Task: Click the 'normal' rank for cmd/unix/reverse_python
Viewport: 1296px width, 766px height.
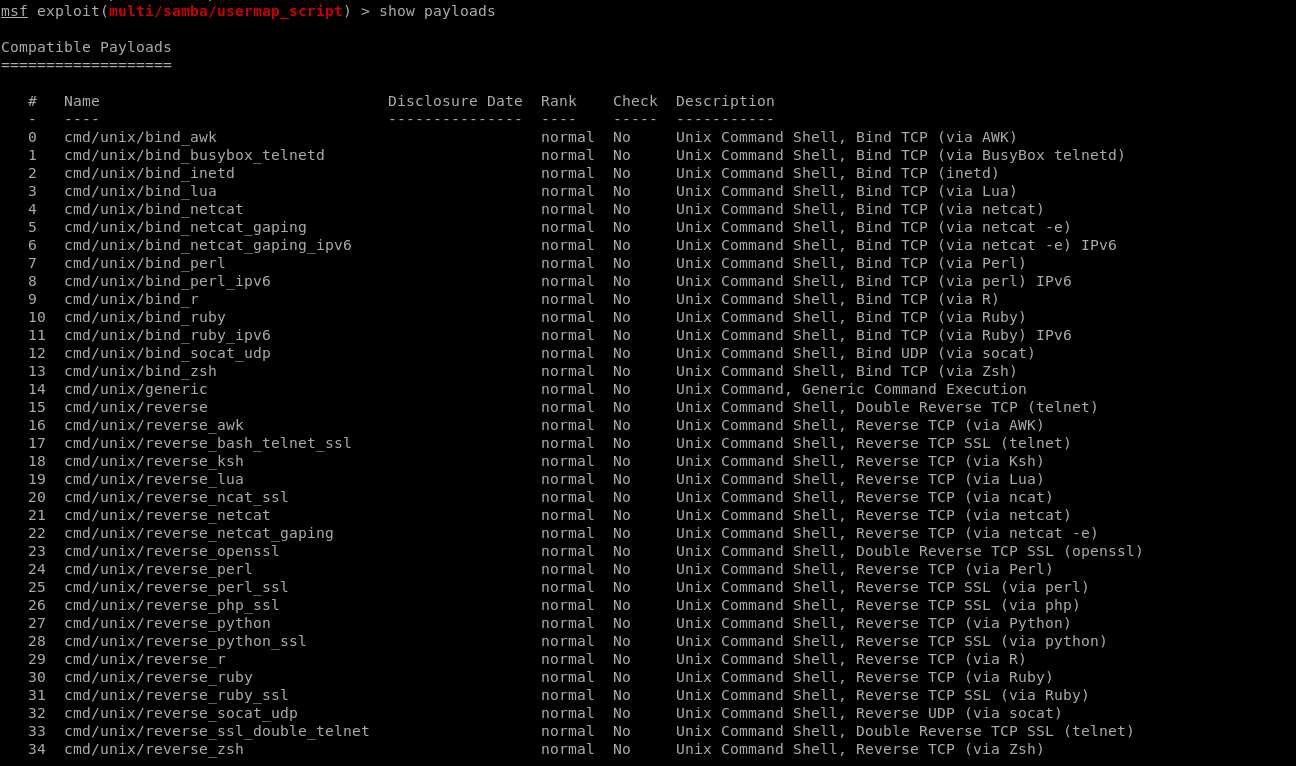Action: (x=568, y=623)
